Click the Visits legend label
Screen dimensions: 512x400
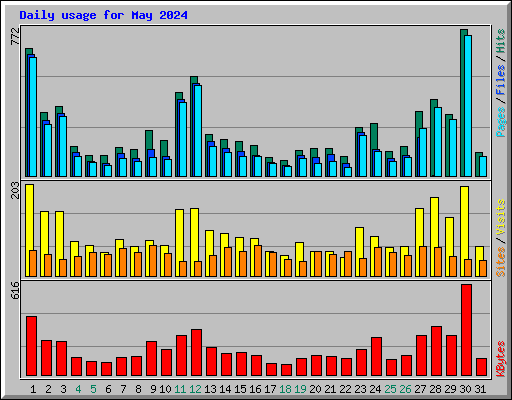(501, 218)
